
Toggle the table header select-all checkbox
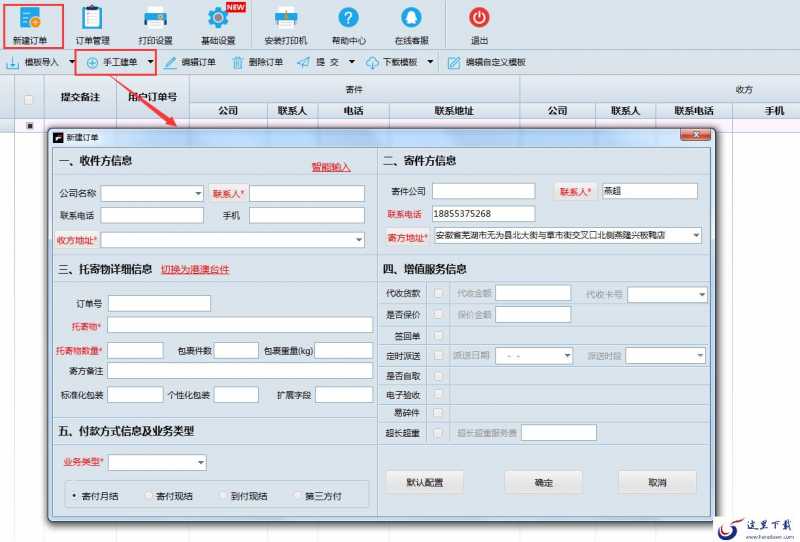click(x=29, y=100)
